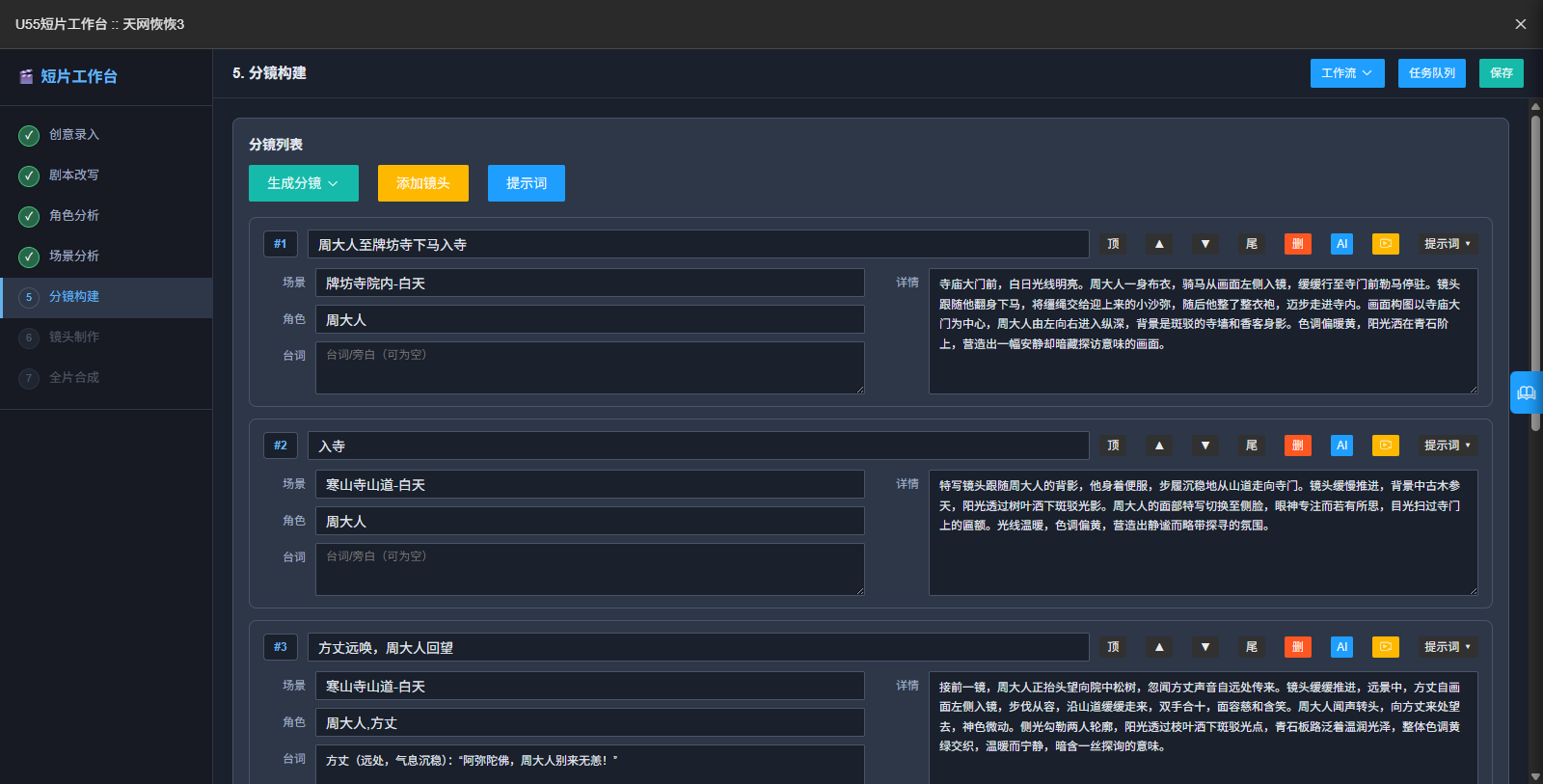The width and height of the screenshot is (1543, 784).
Task: Open 提示词 dropdown for shot #3
Action: 1448,647
